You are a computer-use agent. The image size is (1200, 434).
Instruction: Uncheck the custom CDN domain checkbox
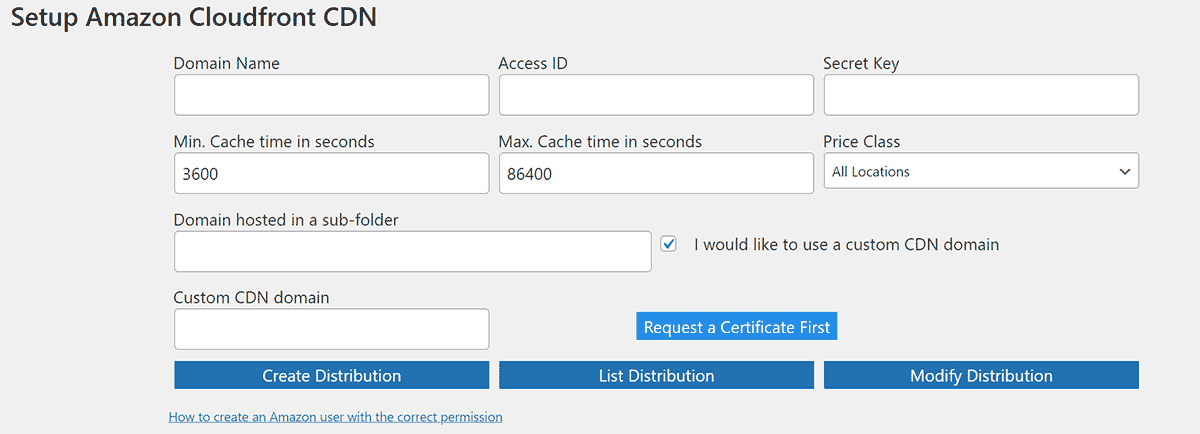point(669,244)
